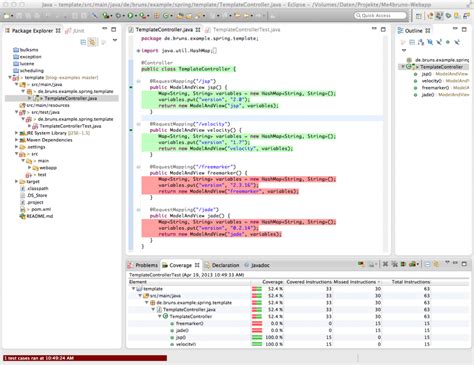Collapse TemplateController node in Outline
This screenshot has height=365, width=474.
[x=403, y=67]
